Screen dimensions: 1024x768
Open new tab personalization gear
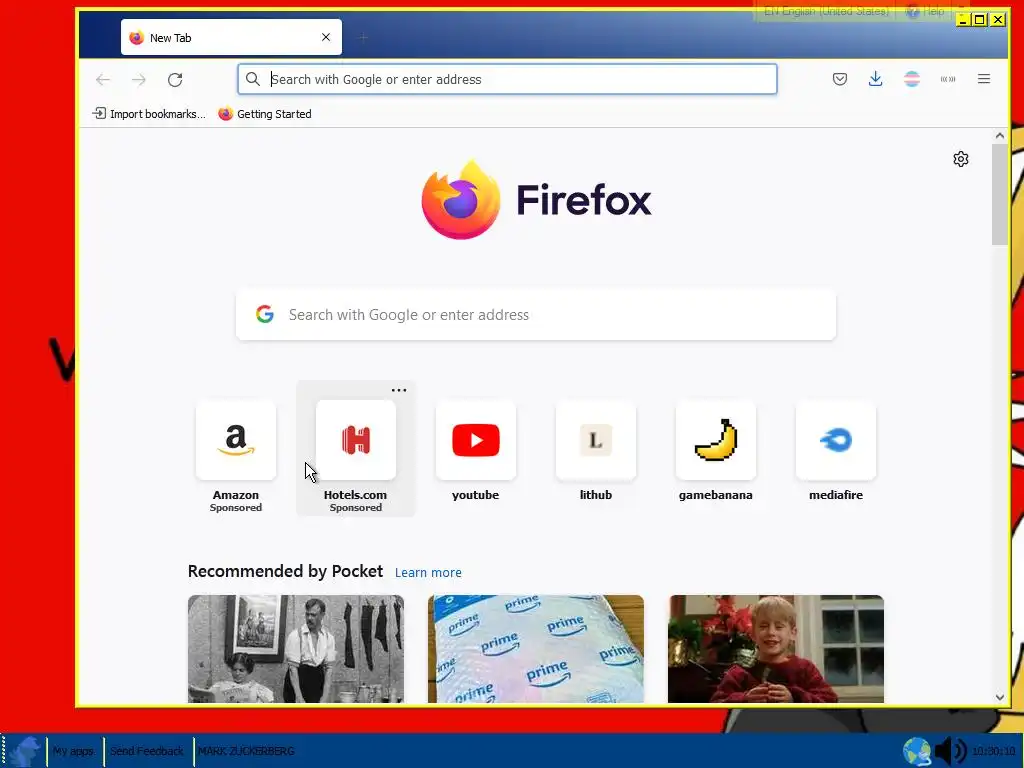[961, 159]
